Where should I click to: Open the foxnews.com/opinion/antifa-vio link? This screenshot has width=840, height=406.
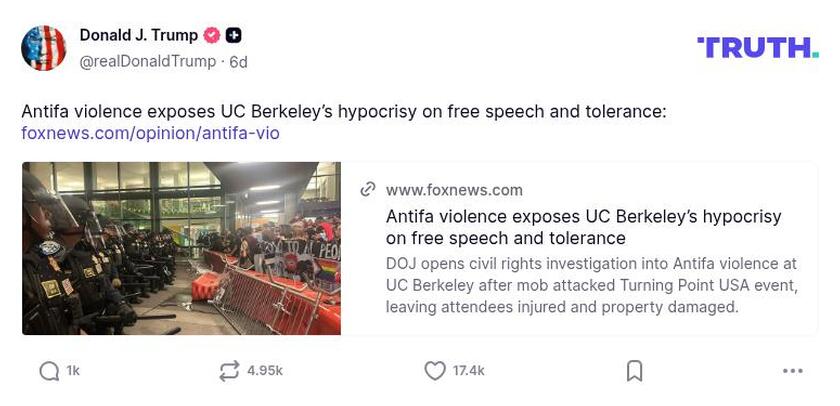[x=150, y=133]
